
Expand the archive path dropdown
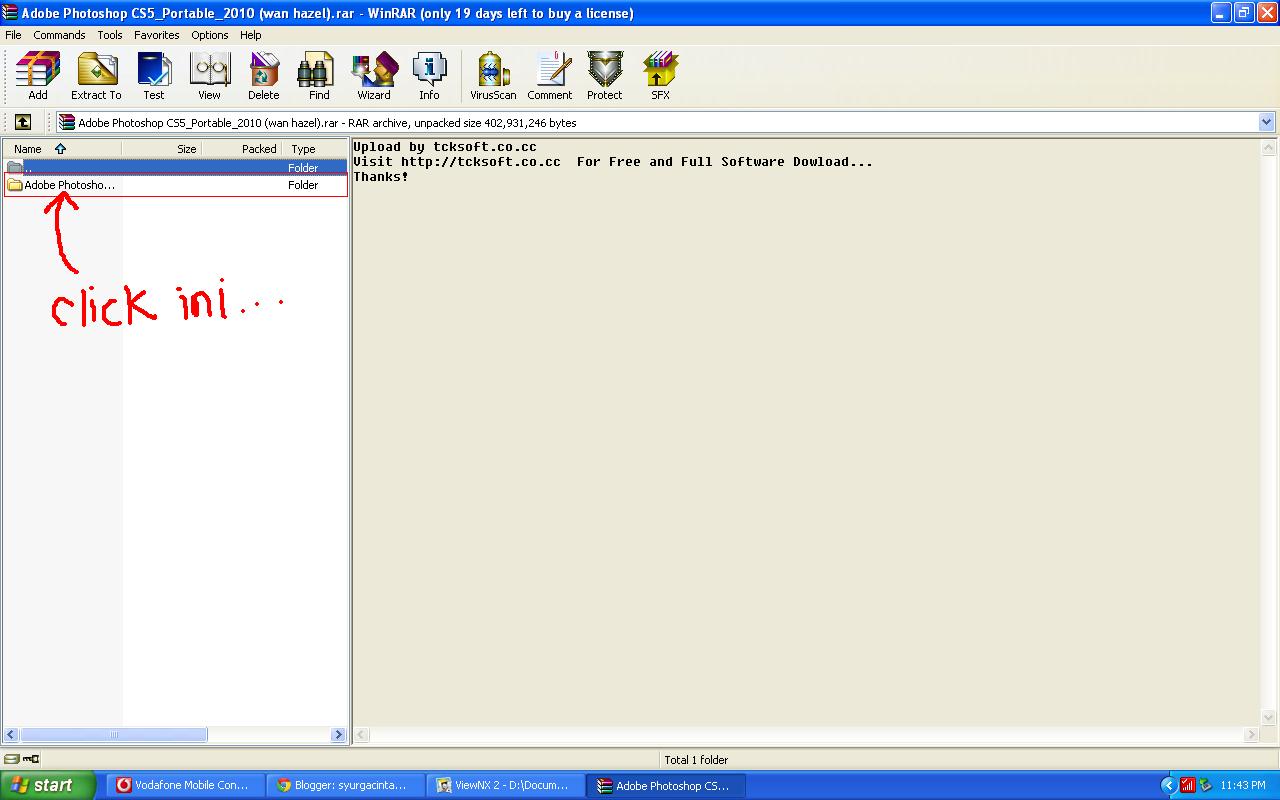[x=1267, y=122]
